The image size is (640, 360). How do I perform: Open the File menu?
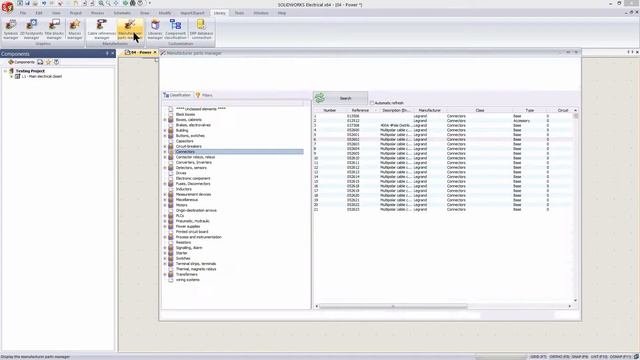(x=23, y=13)
